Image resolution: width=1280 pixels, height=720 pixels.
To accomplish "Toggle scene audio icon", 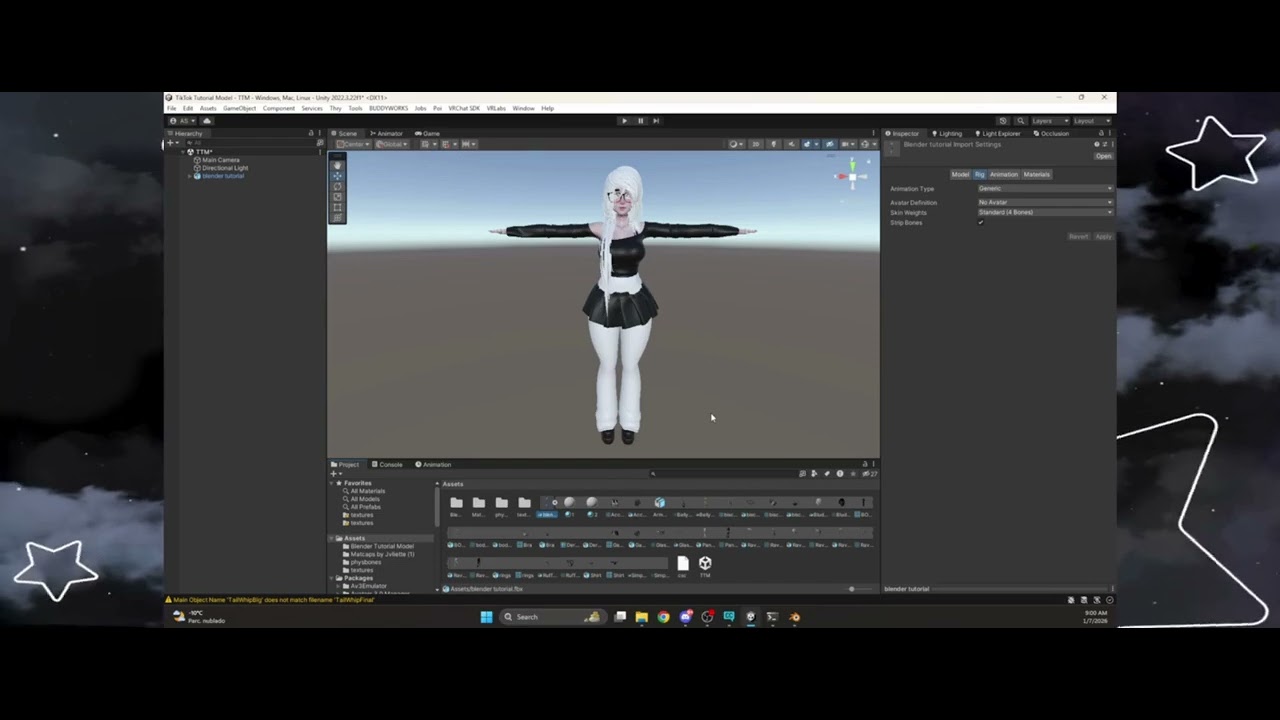I will tap(791, 144).
